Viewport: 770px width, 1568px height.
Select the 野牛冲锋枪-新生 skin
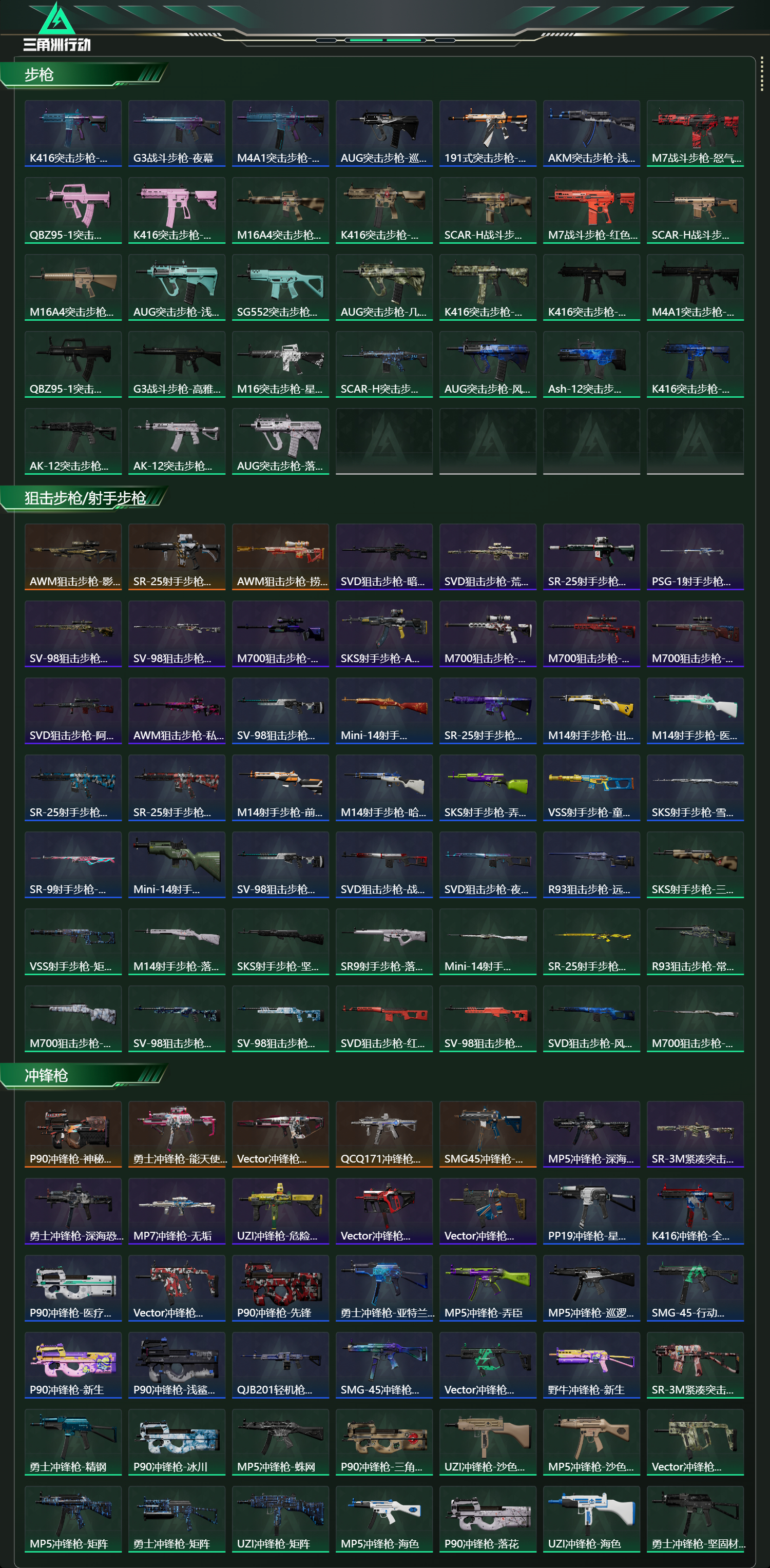591,1365
